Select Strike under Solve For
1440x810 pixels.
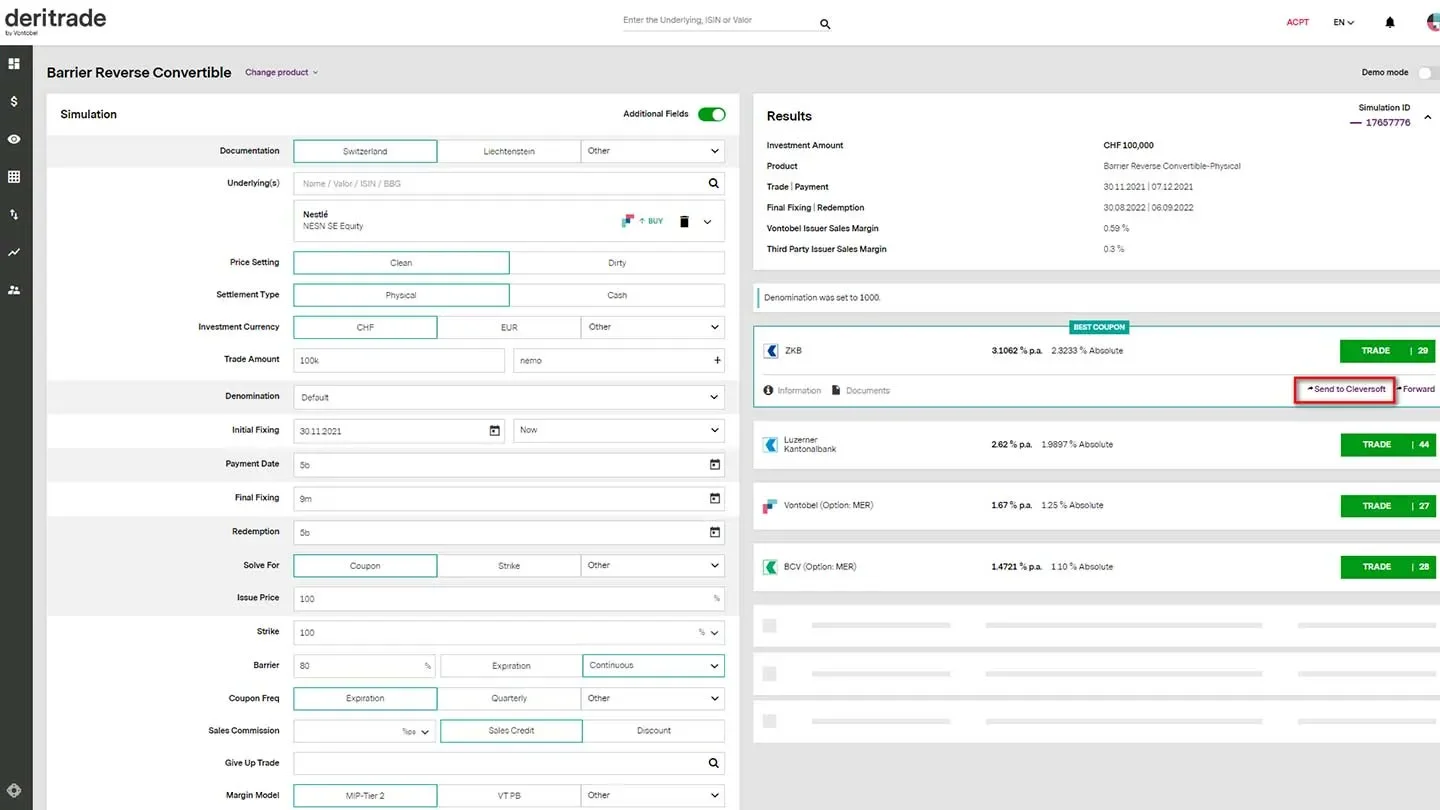coord(509,566)
